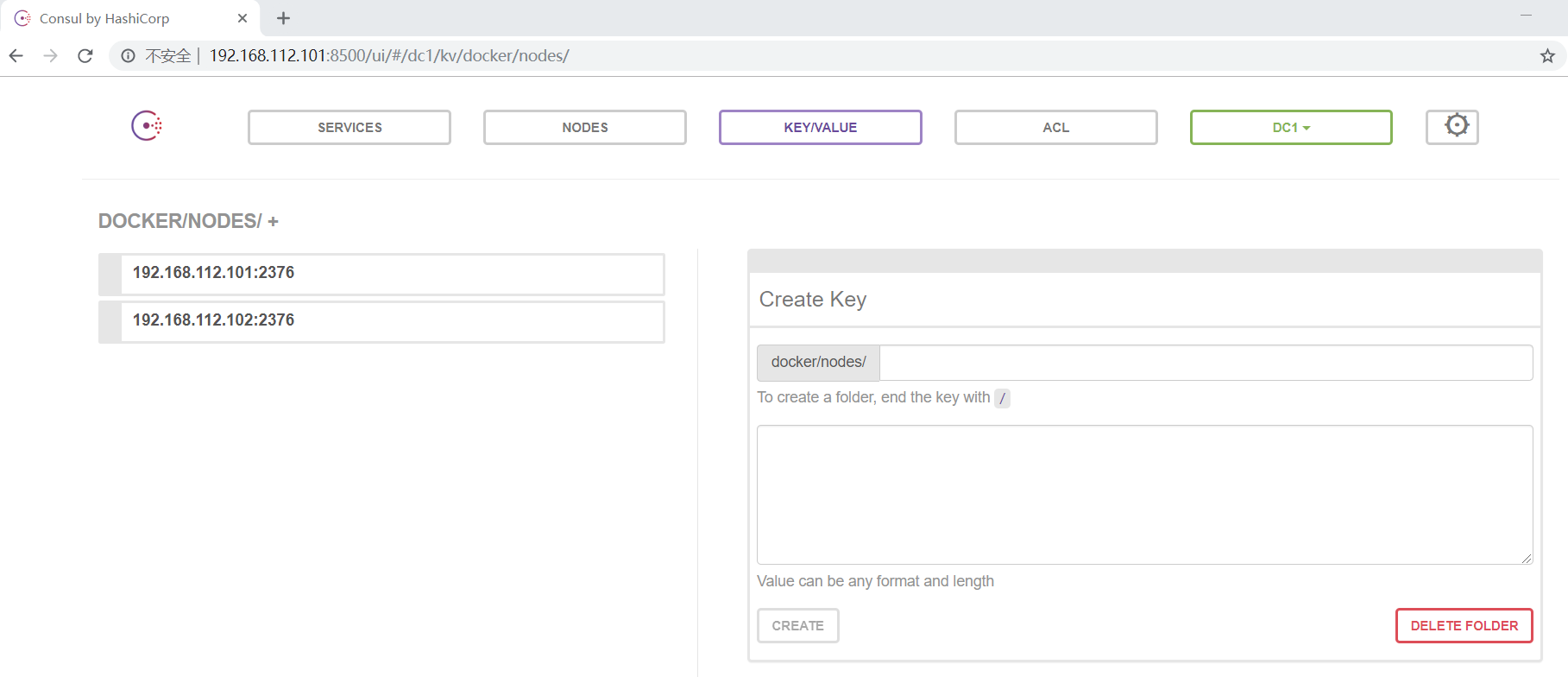Expand the DC1 datacenter dropdown
Screen dimensions: 1568x677
pyautogui.click(x=1291, y=127)
